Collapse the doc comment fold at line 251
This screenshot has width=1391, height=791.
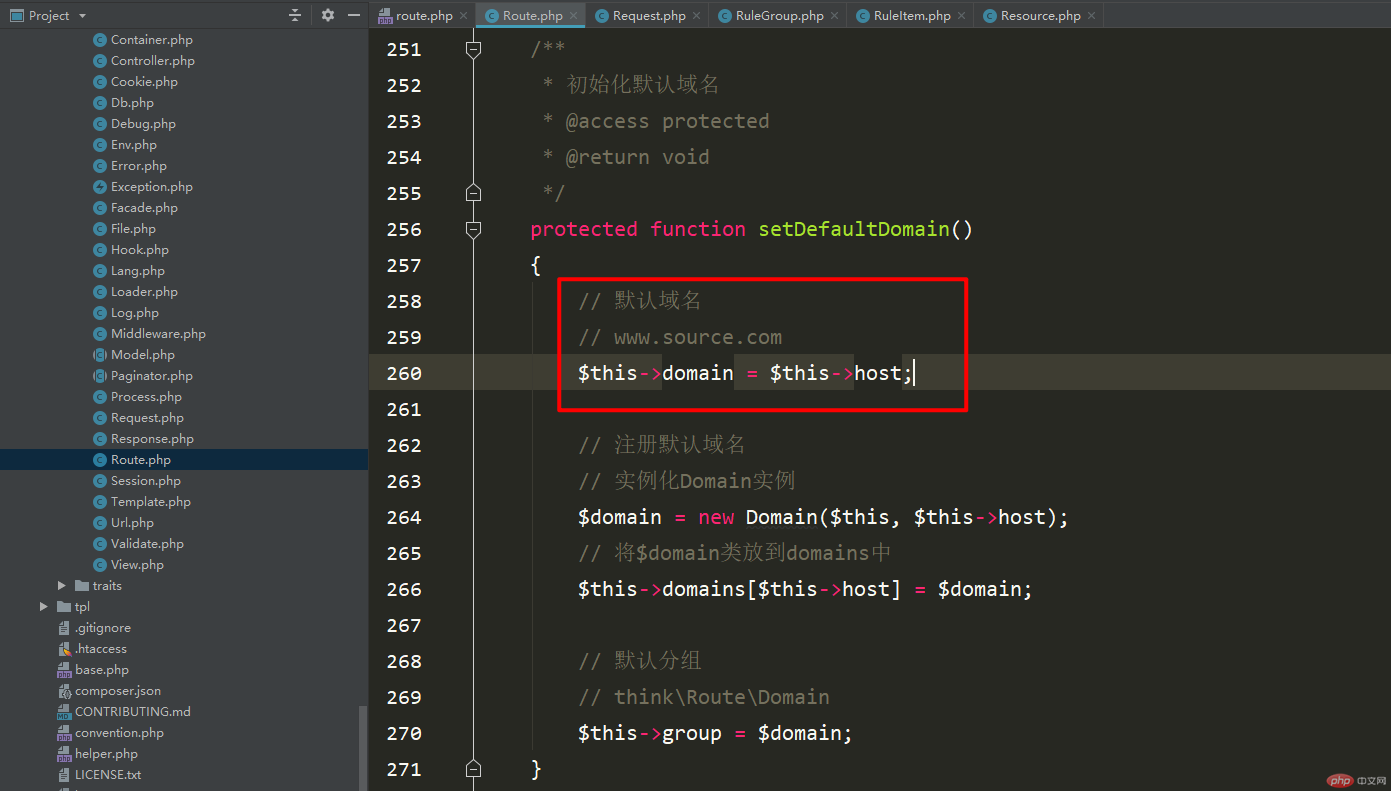474,49
